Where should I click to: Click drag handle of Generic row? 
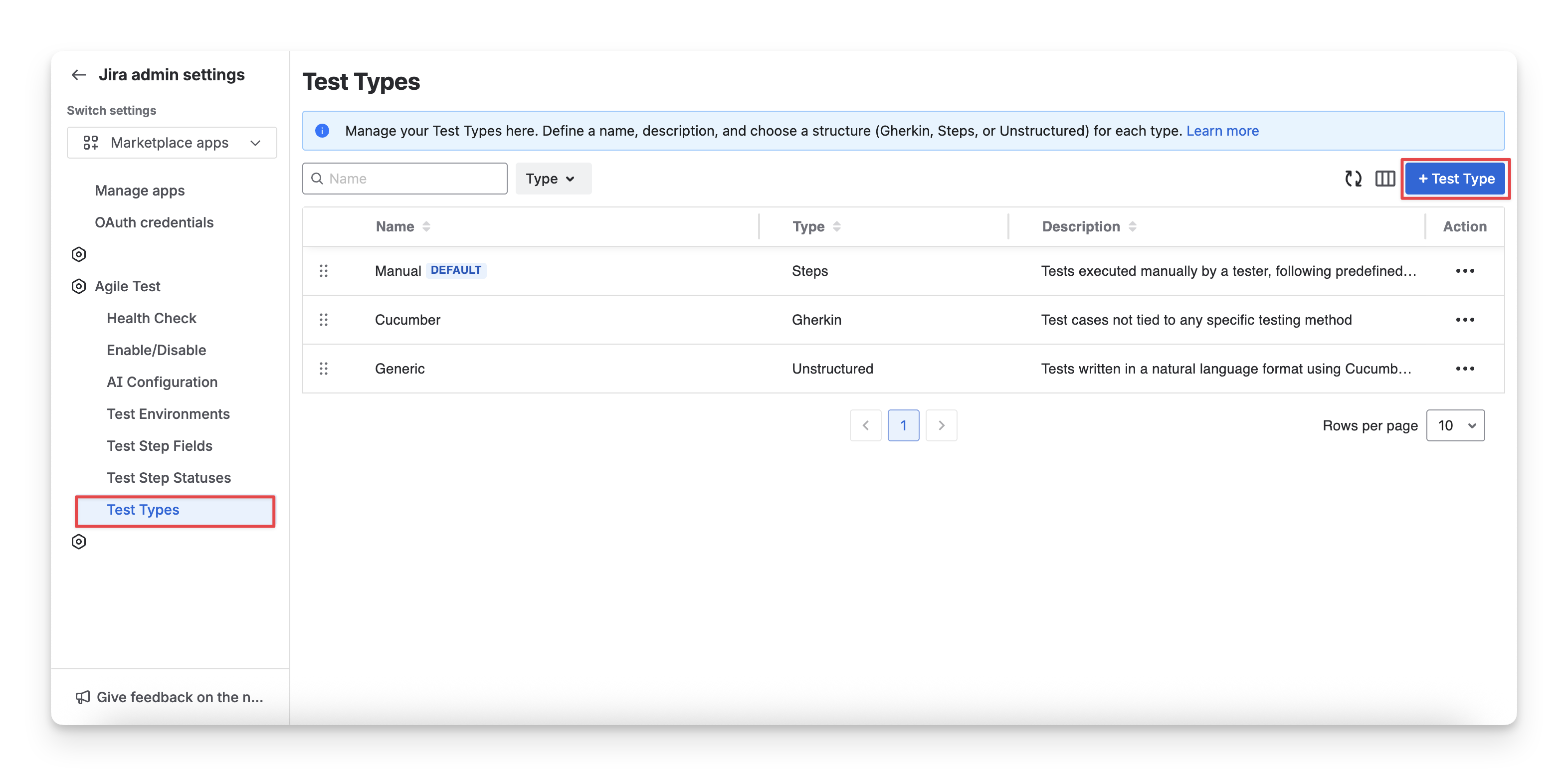(324, 369)
